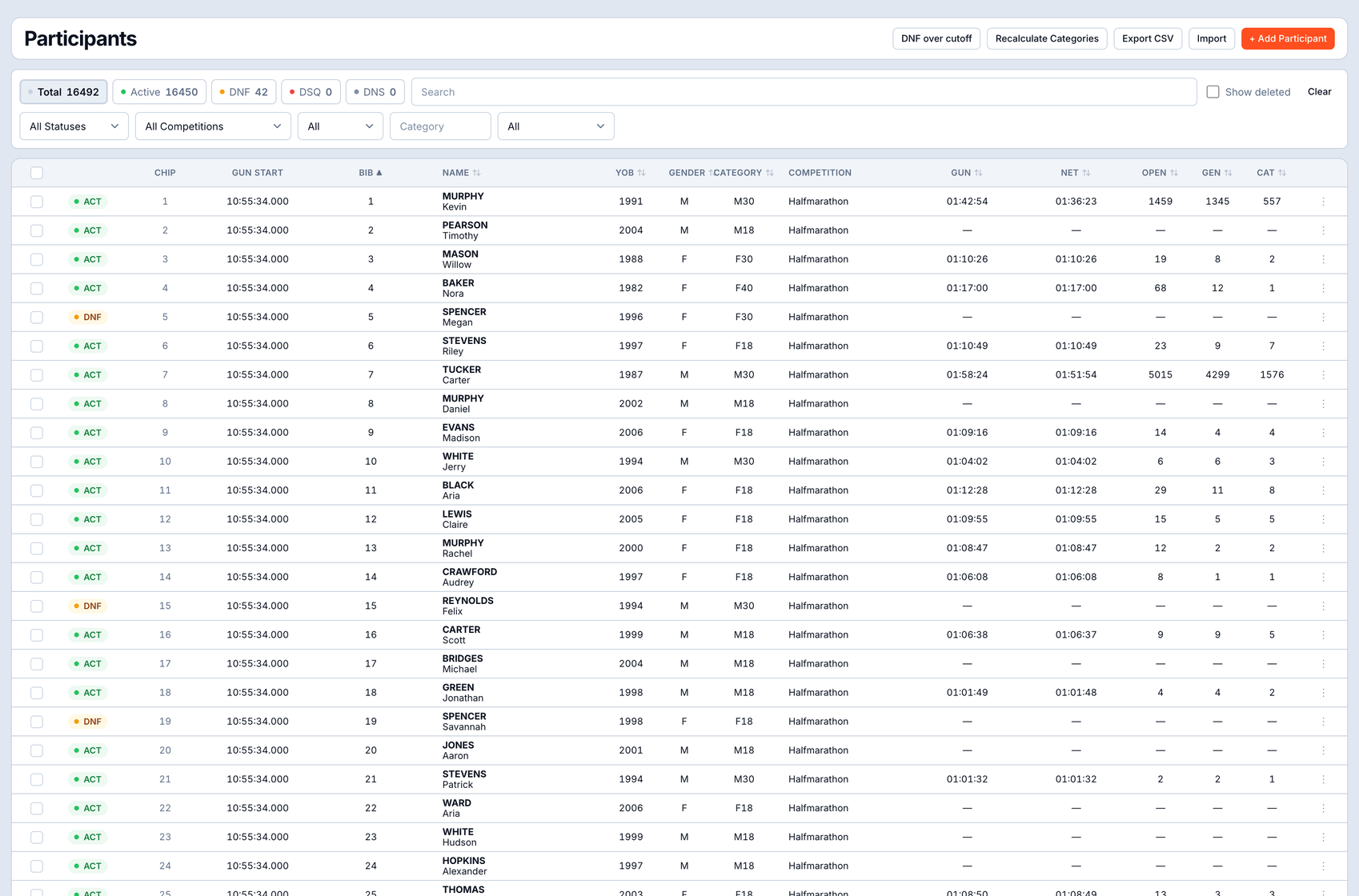Sort table by NAME column
This screenshot has width=1359, height=896.
(x=462, y=173)
